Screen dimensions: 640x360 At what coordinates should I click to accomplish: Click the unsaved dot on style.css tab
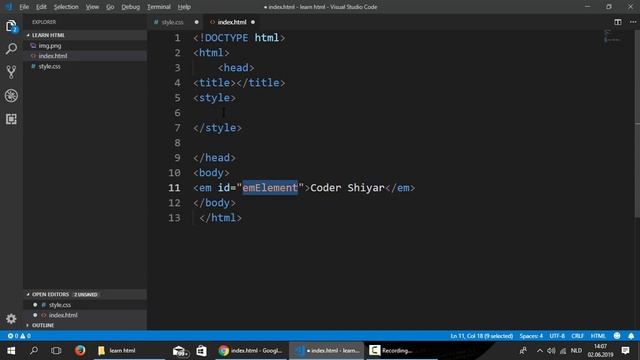tap(196, 22)
